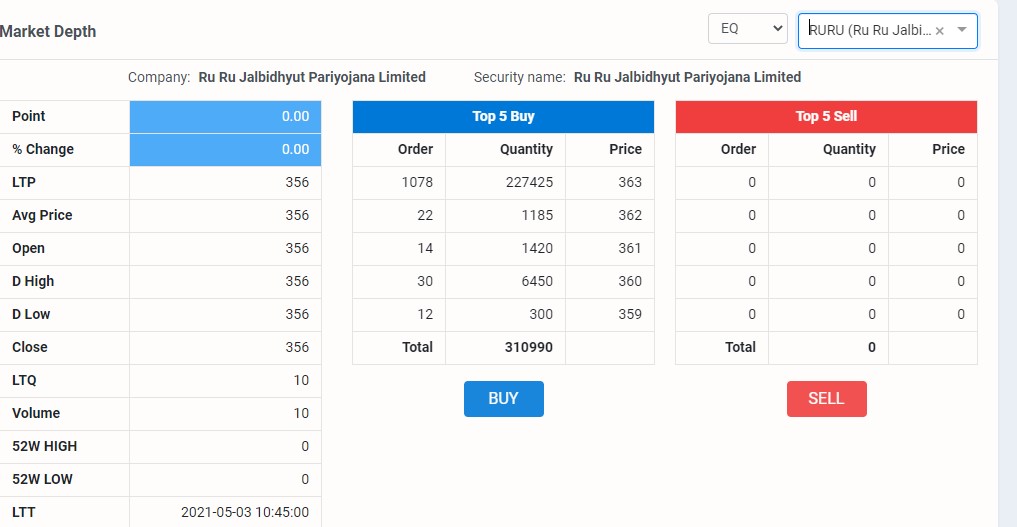This screenshot has height=527, width=1017.
Task: Click the security name value text
Action: coord(688,78)
